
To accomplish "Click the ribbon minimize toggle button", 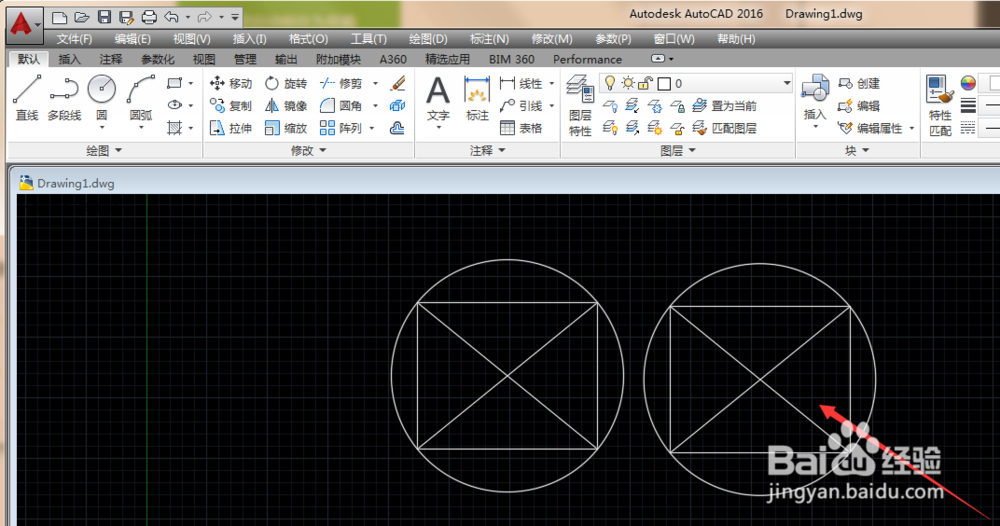I will point(658,59).
